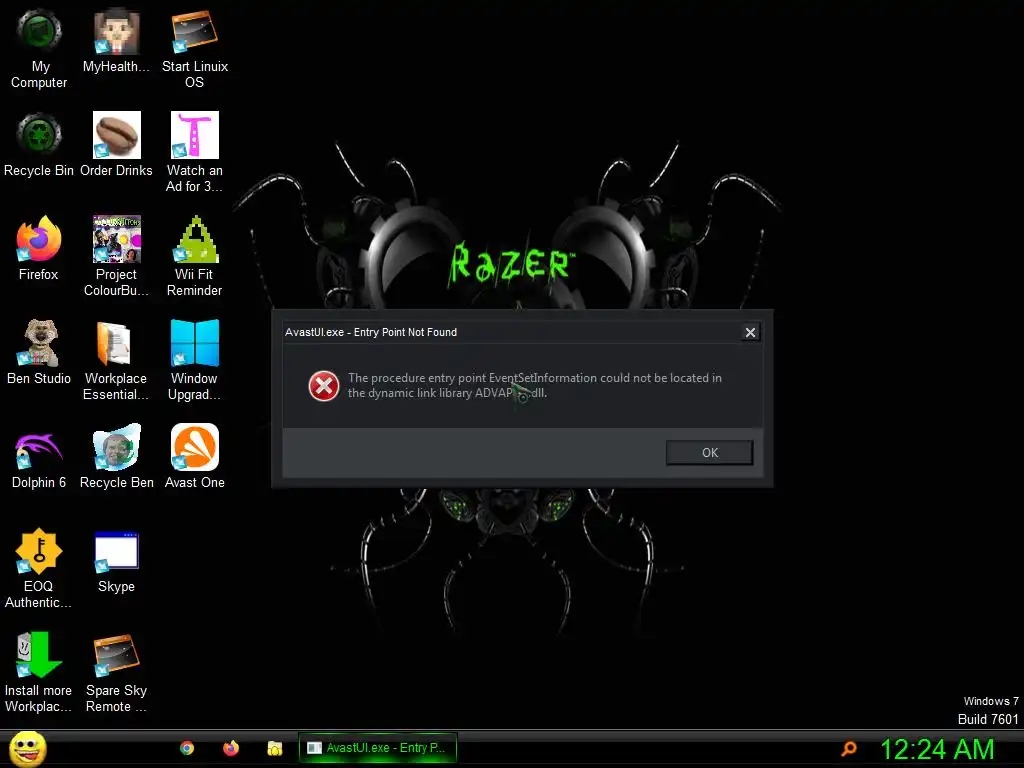Image resolution: width=1024 pixels, height=768 pixels.
Task: Select the Wii Fit Reminder icon
Action: [x=195, y=239]
